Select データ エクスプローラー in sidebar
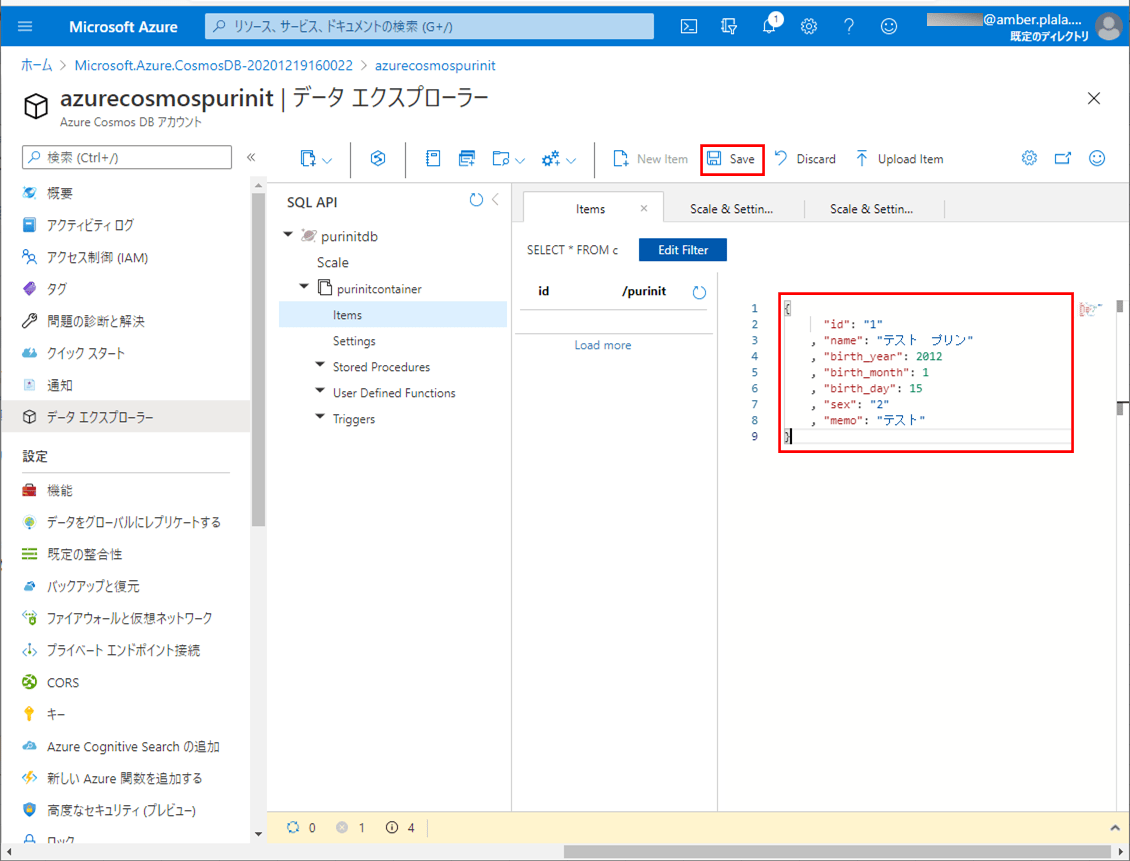The image size is (1130, 861). [x=126, y=417]
